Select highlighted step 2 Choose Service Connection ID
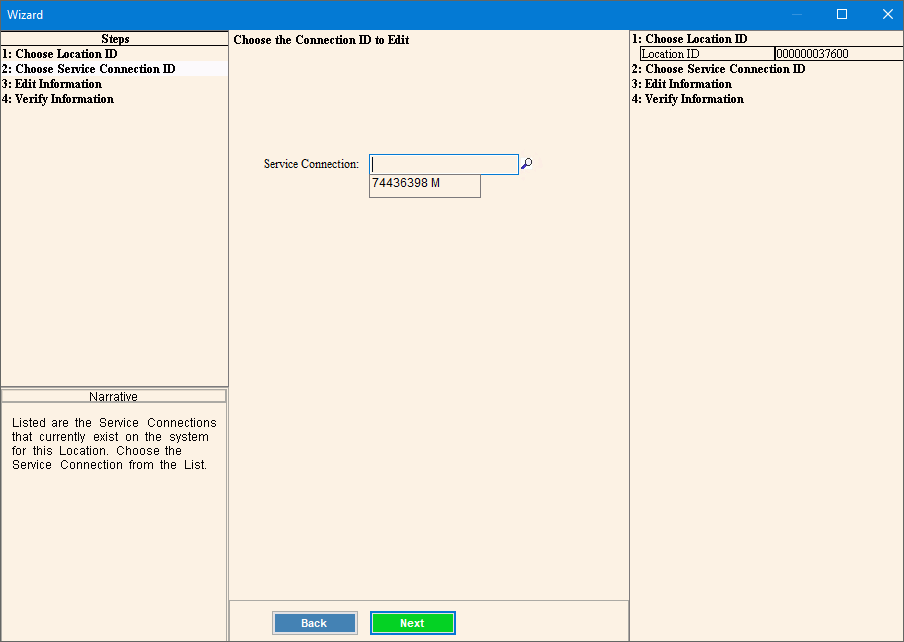 pyautogui.click(x=88, y=69)
